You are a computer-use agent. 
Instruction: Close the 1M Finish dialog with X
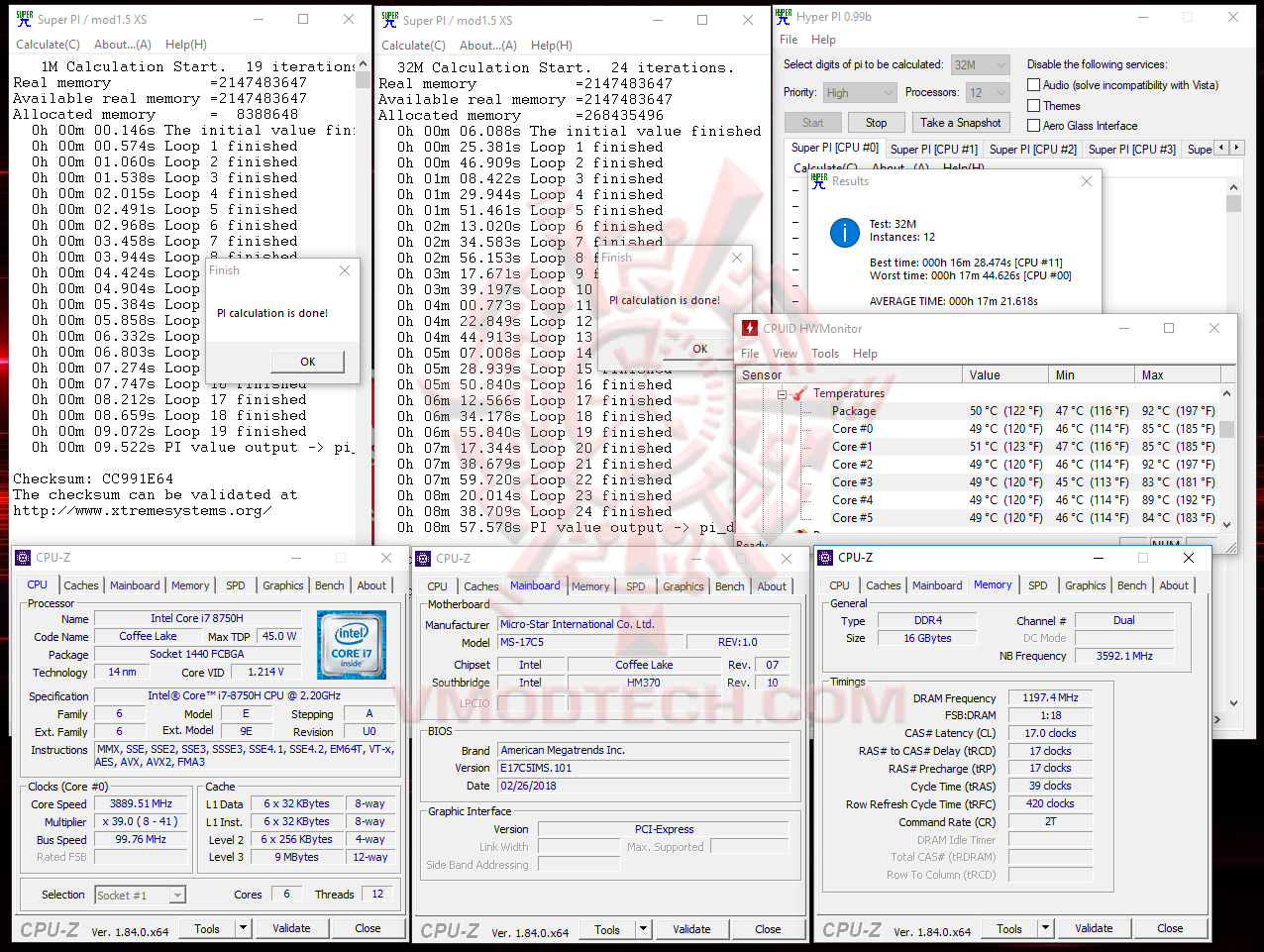pyautogui.click(x=345, y=270)
